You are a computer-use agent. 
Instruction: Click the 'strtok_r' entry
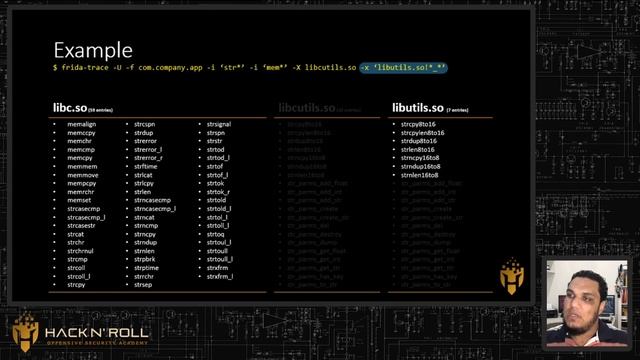(x=218, y=192)
